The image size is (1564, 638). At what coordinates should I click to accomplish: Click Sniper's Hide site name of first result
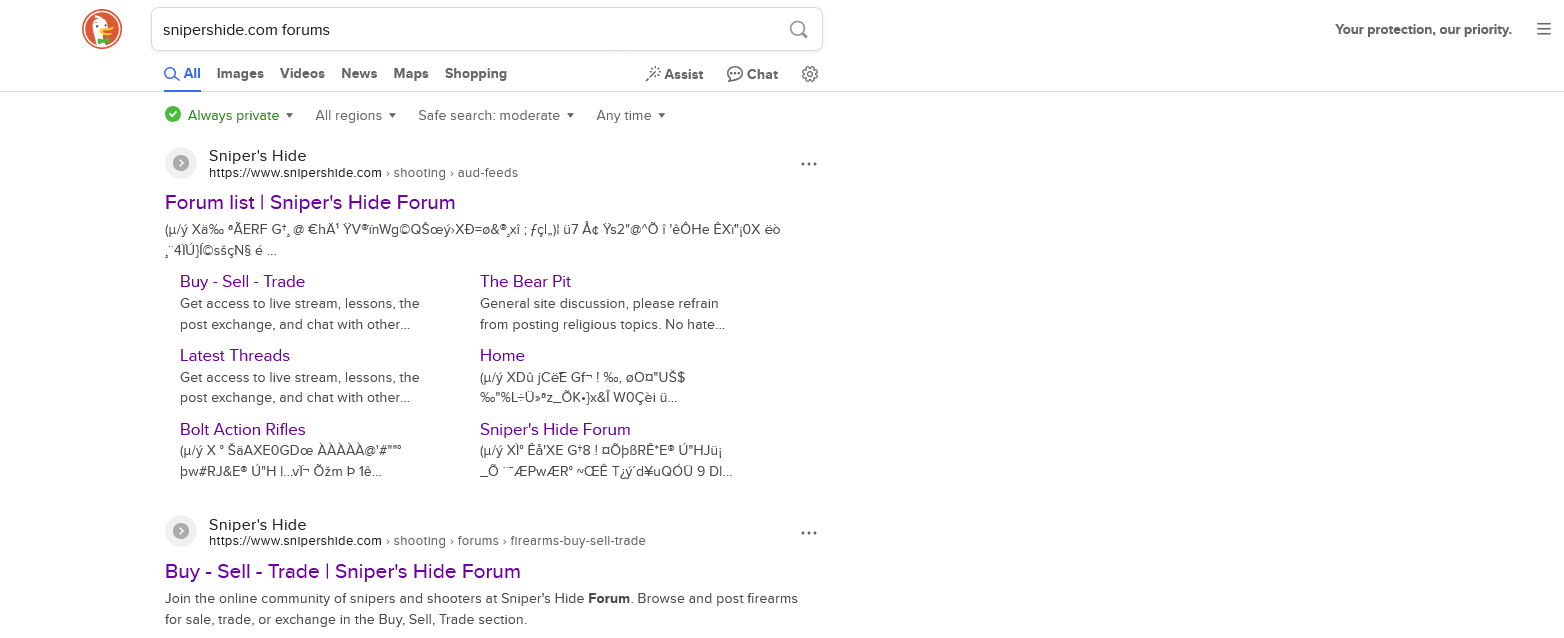click(257, 155)
